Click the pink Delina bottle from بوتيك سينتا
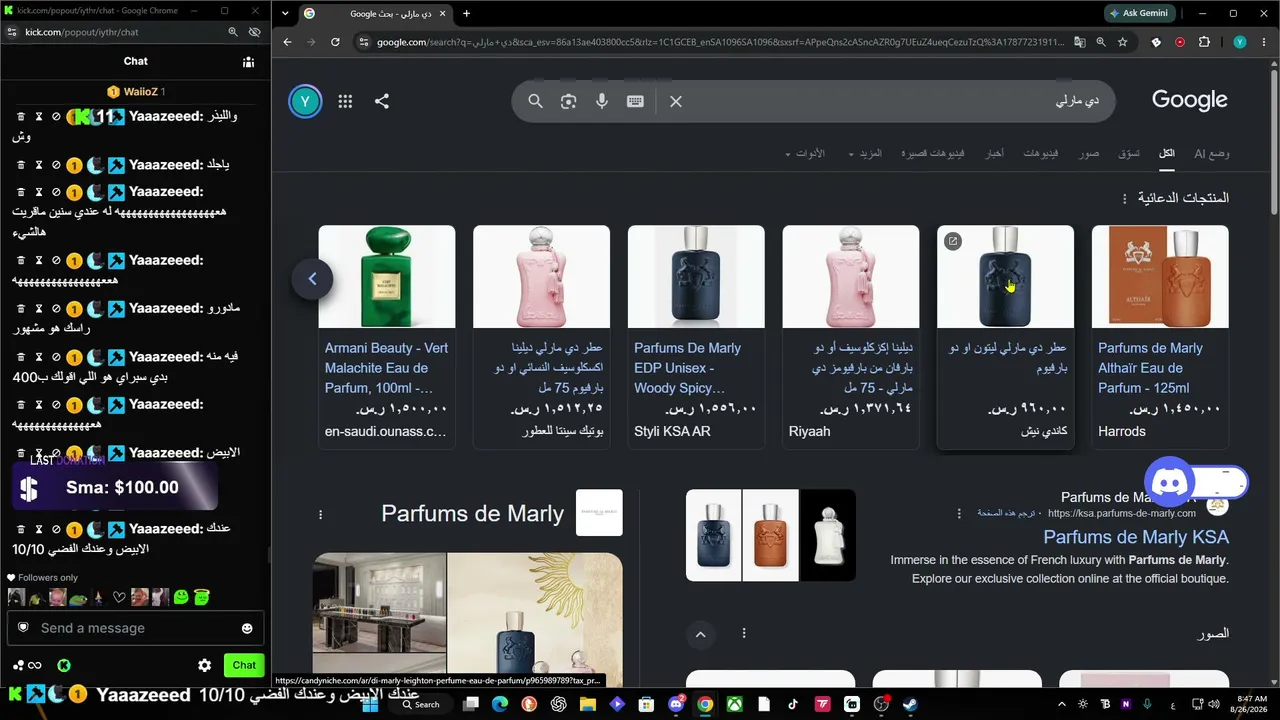Screen dimensions: 1280x720 coord(541,277)
